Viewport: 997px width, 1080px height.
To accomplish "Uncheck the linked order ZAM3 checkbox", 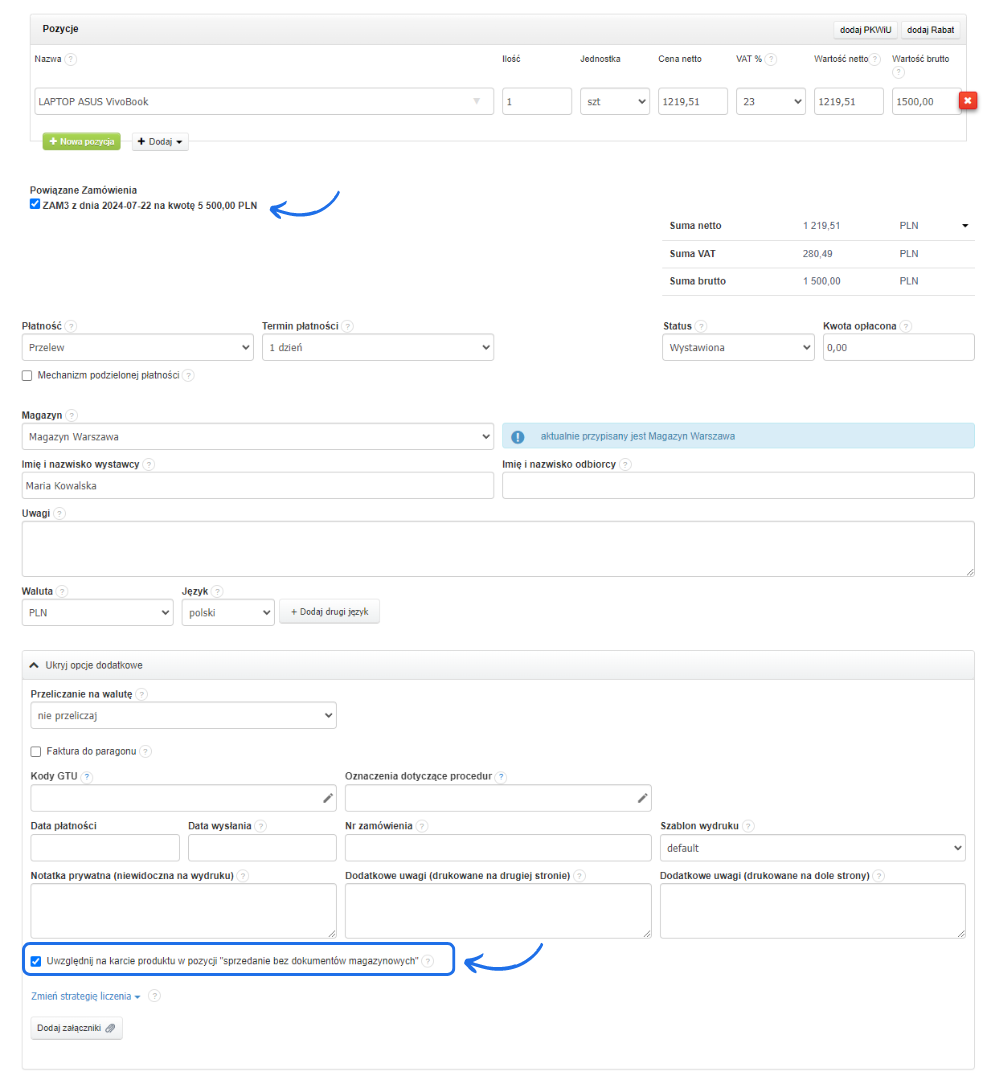I will (35, 205).
